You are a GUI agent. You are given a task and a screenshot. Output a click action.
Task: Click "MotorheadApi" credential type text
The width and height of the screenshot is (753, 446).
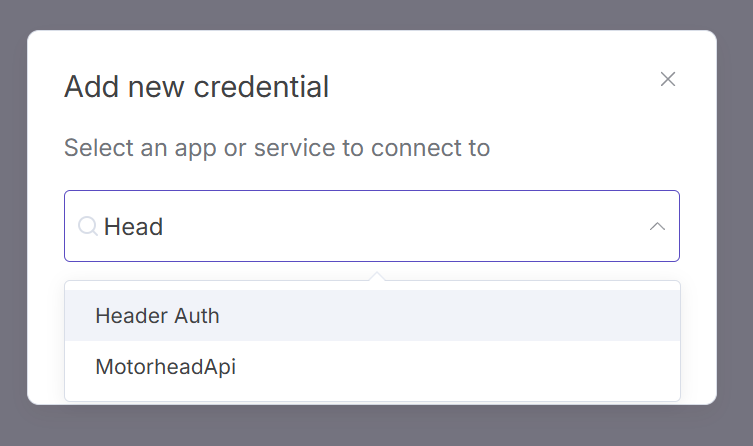pyautogui.click(x=165, y=367)
